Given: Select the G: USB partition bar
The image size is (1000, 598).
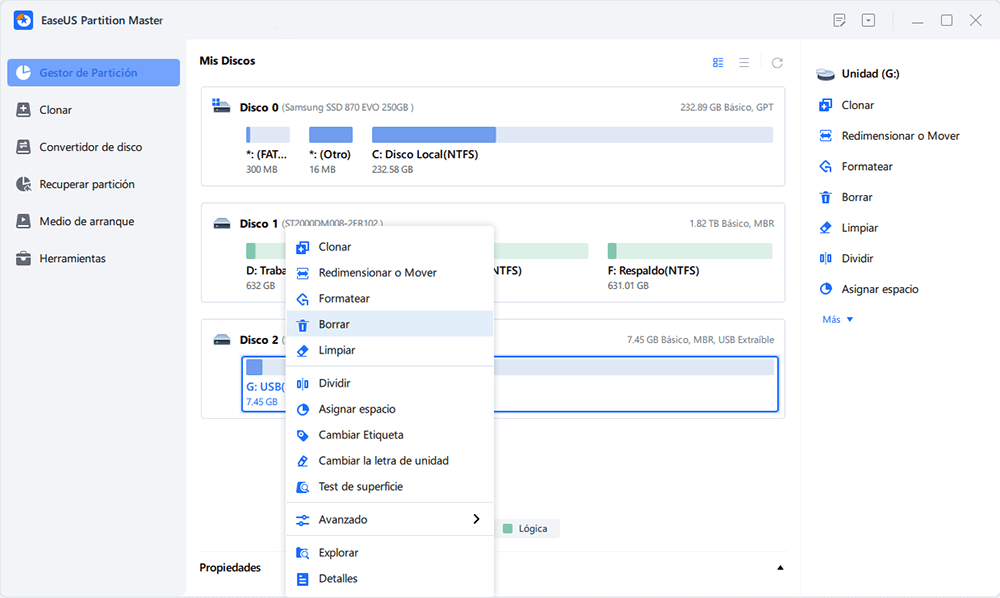Looking at the screenshot, I should pos(510,367).
